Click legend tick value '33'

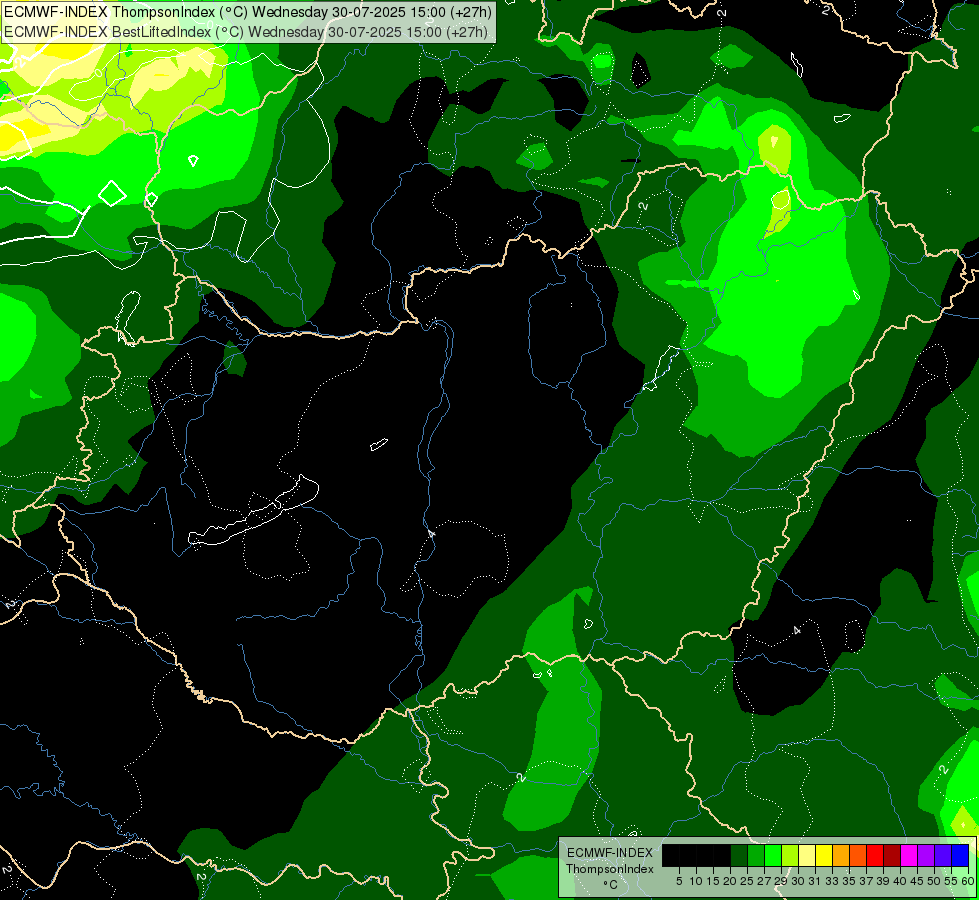[x=832, y=881]
